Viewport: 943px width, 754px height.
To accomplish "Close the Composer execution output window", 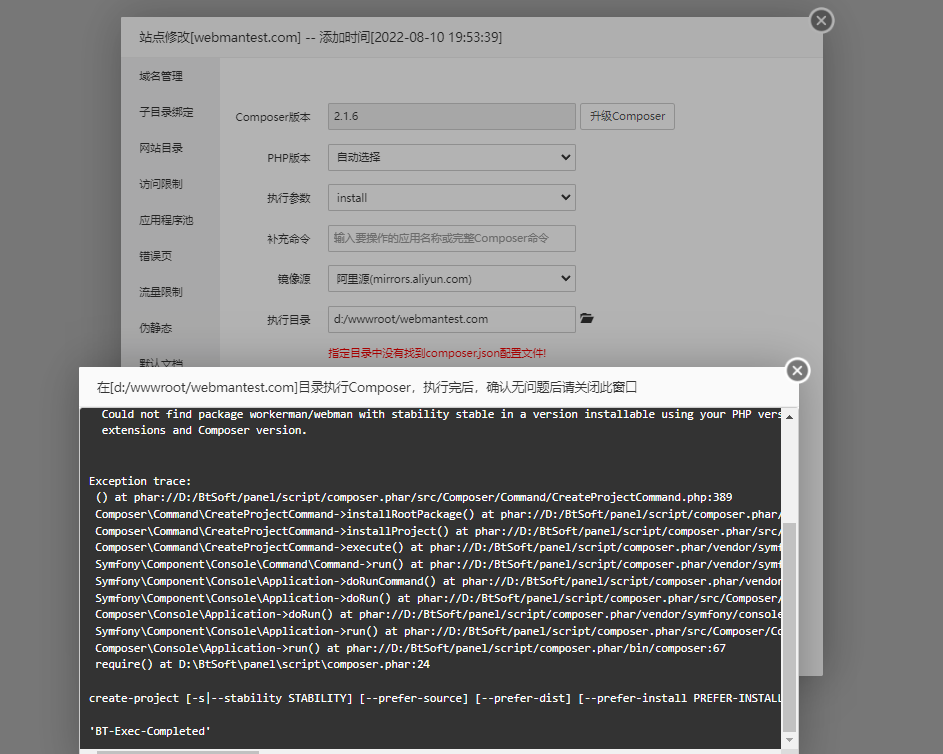I will (x=797, y=370).
